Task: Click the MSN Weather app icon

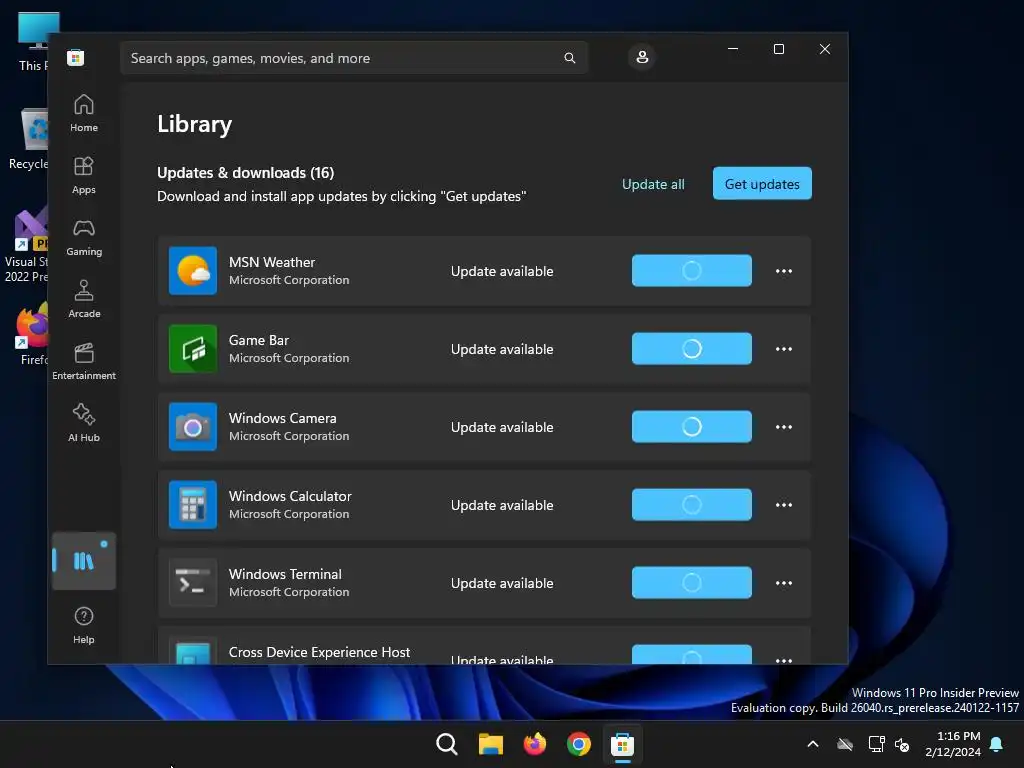Action: click(x=193, y=270)
